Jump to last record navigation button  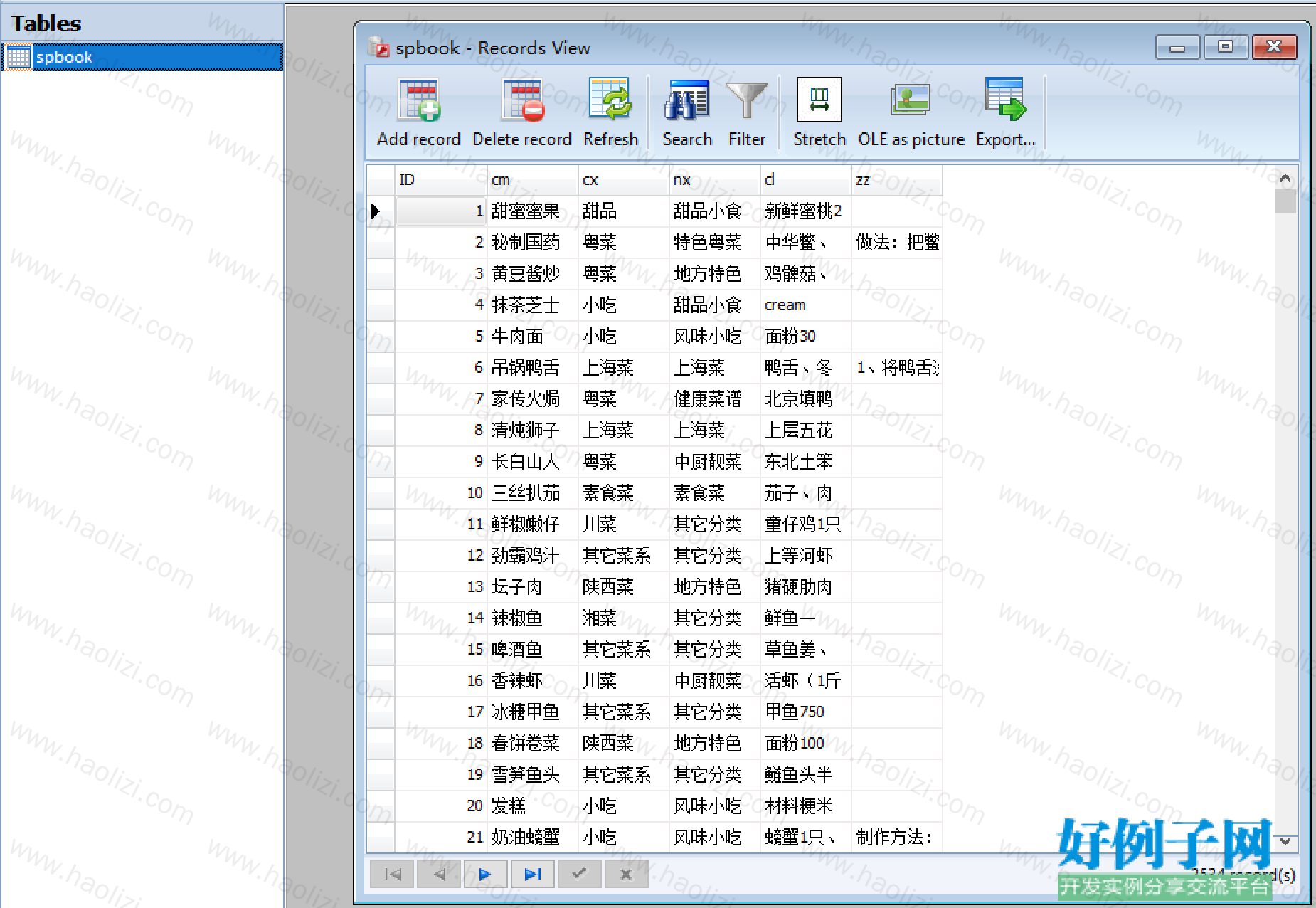click(x=532, y=874)
